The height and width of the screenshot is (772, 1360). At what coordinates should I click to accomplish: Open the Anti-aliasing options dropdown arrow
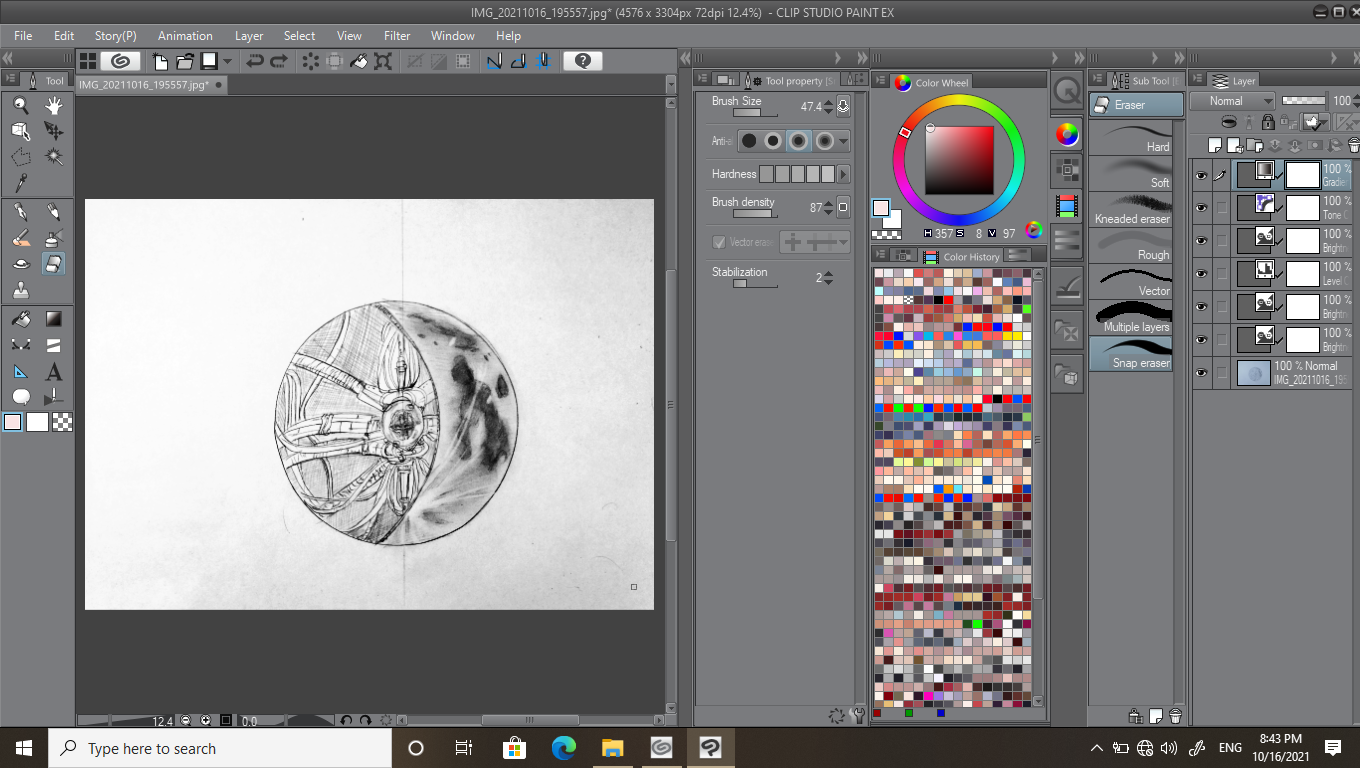point(843,141)
